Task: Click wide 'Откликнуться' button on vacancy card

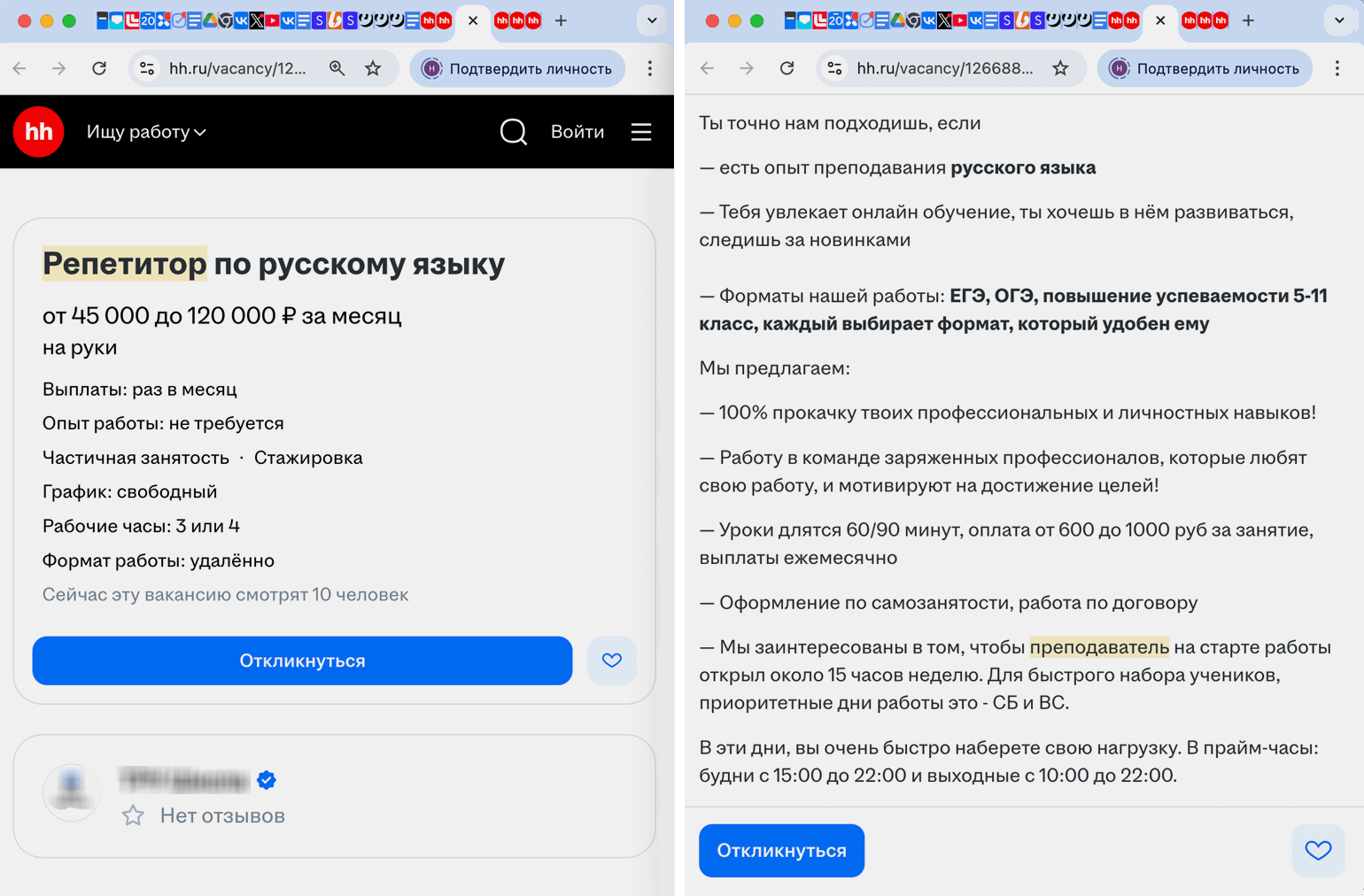Action: (x=302, y=660)
